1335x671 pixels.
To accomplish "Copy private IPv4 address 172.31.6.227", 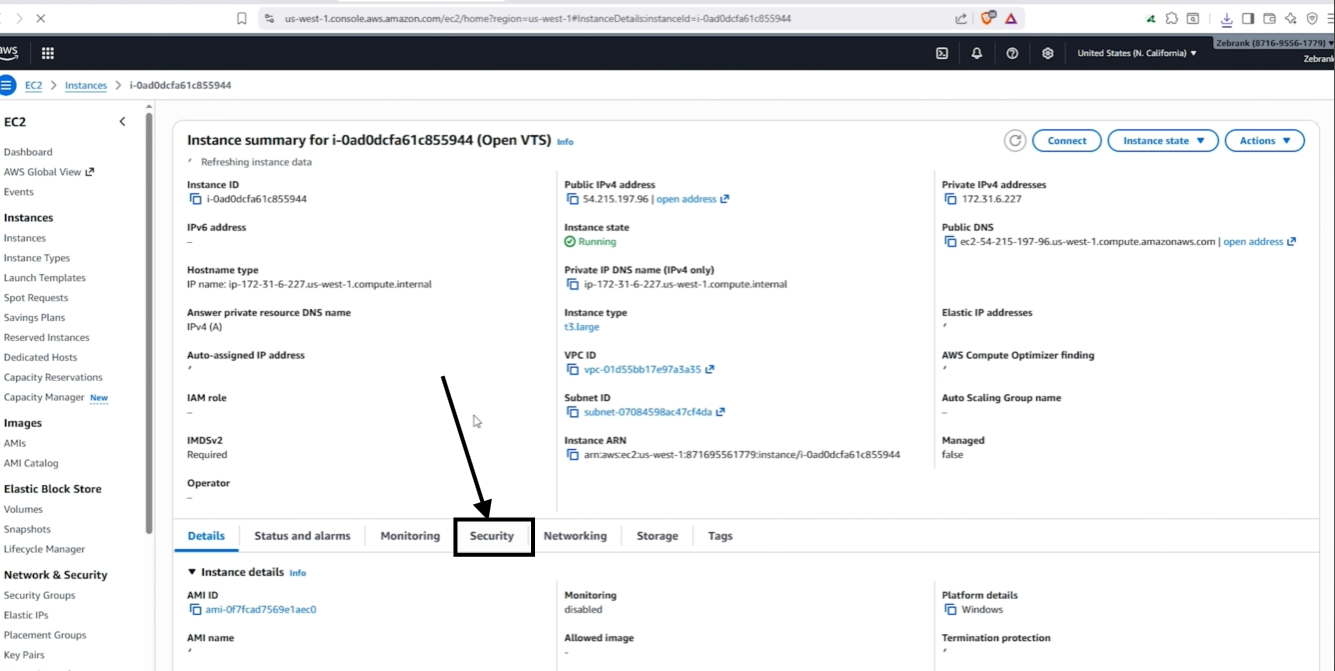I will (950, 199).
